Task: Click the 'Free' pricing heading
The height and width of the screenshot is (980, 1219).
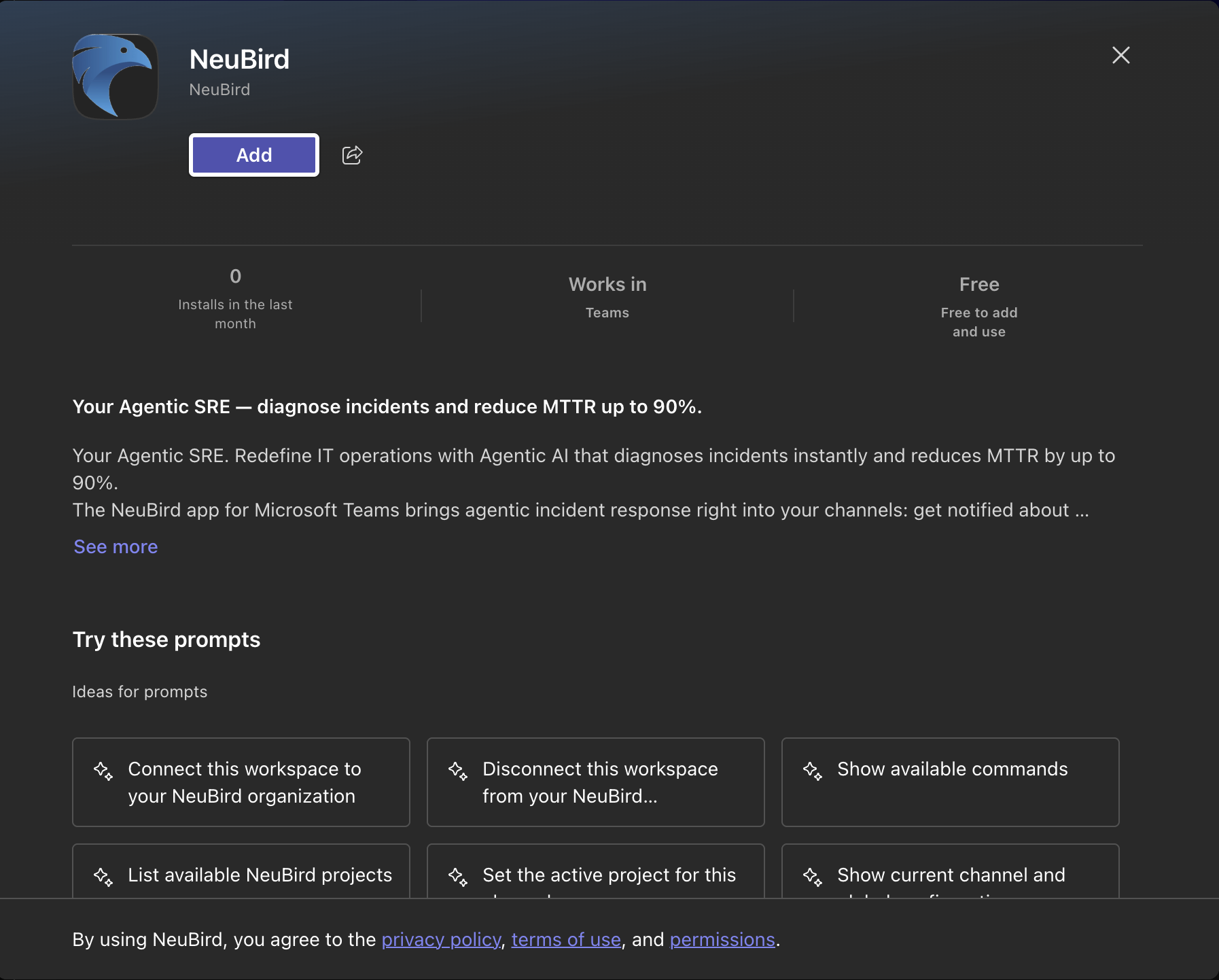Action: tap(979, 284)
